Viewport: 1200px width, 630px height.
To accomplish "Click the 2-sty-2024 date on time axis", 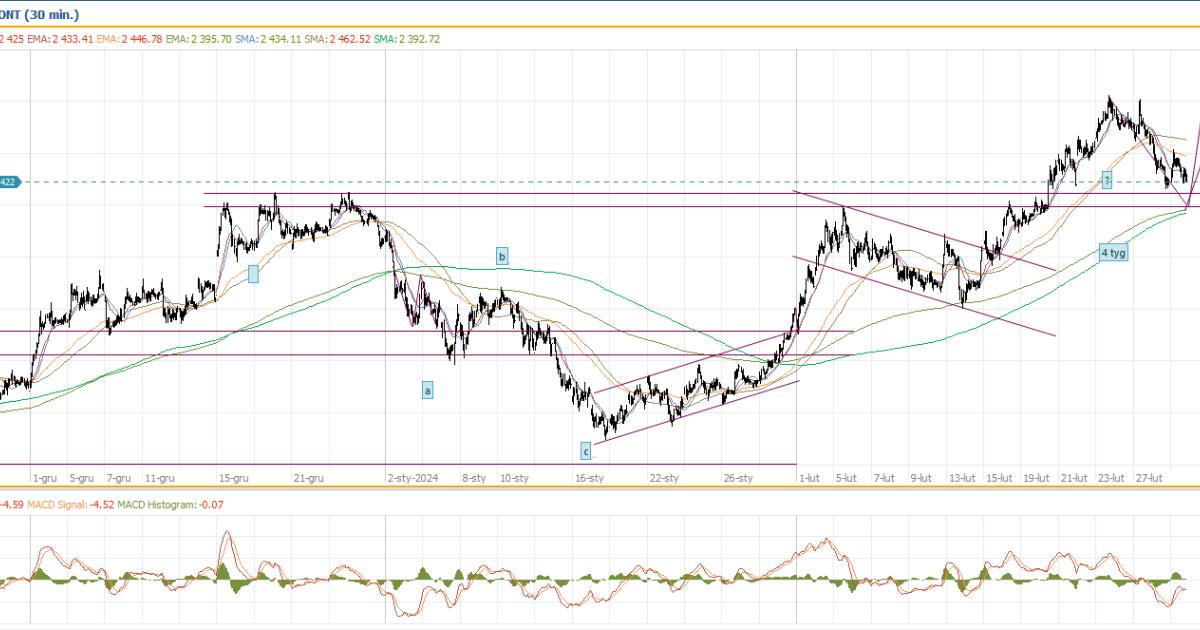I will click(413, 479).
